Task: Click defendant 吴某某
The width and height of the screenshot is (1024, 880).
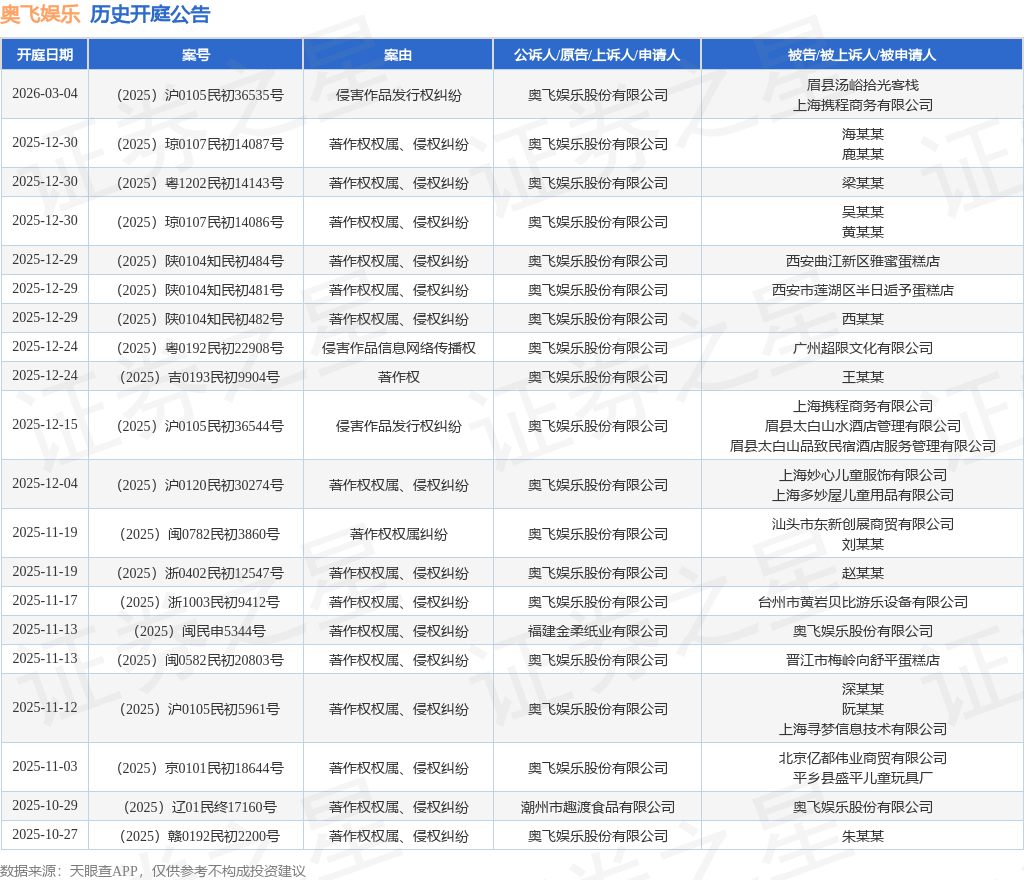Action: 862,212
